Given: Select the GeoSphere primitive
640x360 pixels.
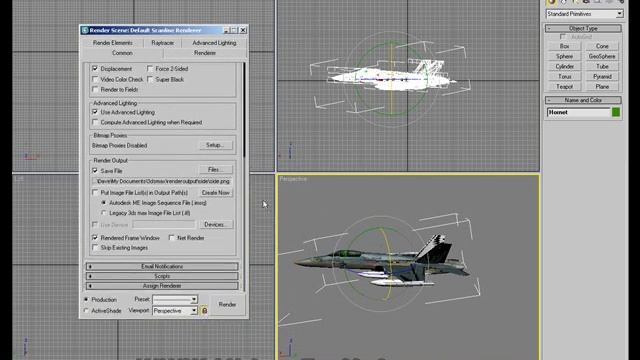Looking at the screenshot, I should tap(602, 56).
